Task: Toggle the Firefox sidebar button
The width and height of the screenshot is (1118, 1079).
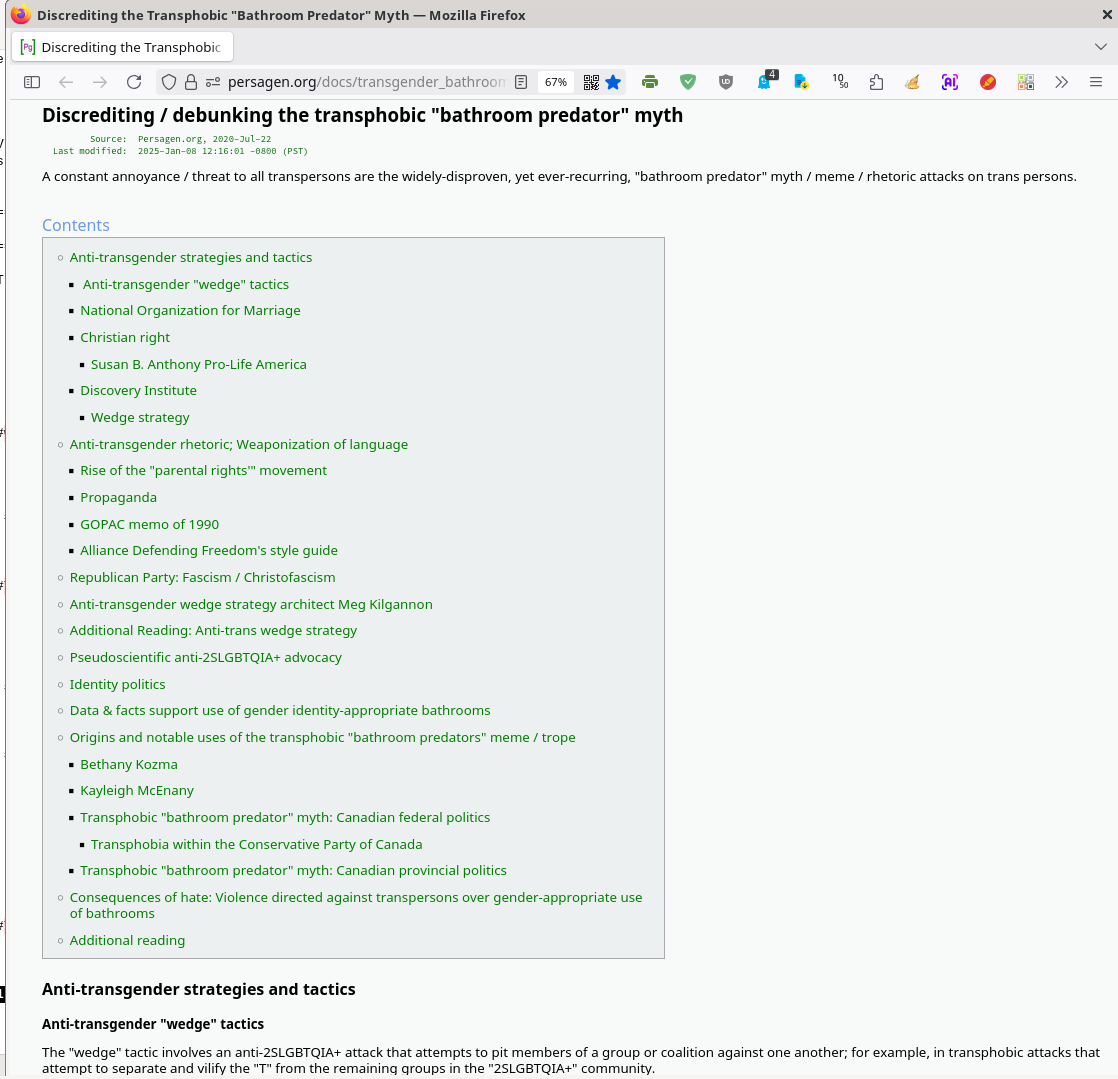Action: click(32, 82)
